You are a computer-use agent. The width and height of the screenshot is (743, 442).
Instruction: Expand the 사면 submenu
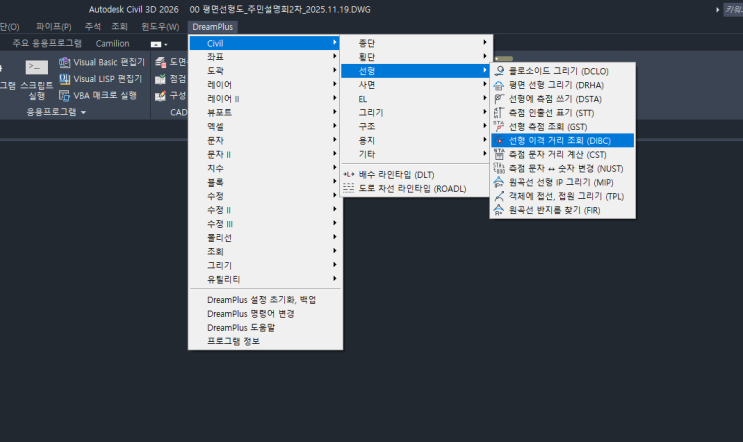(417, 85)
